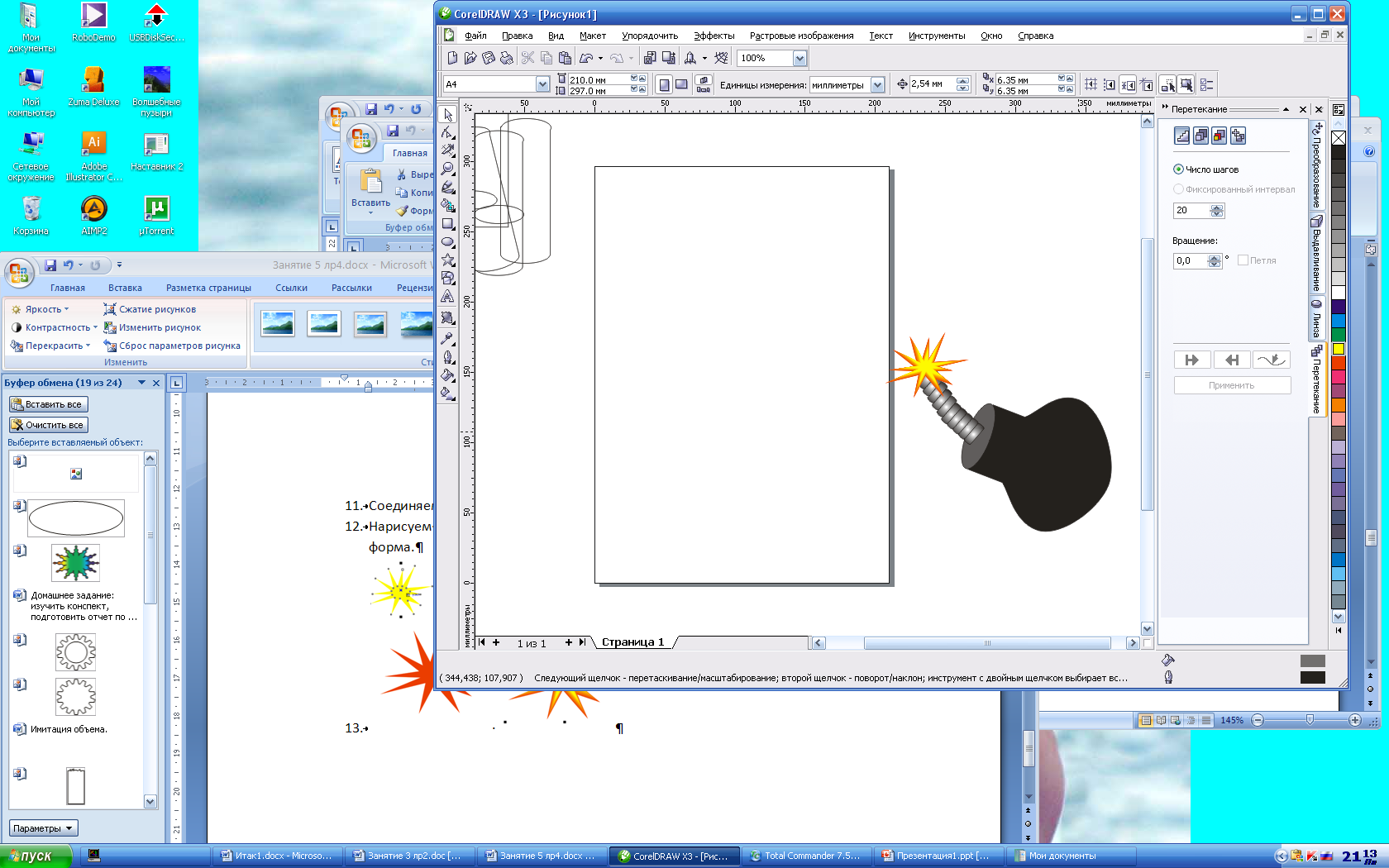Open 'Единицы измерения' units dropdown
Viewport: 1389px width, 868px height.
click(x=877, y=84)
